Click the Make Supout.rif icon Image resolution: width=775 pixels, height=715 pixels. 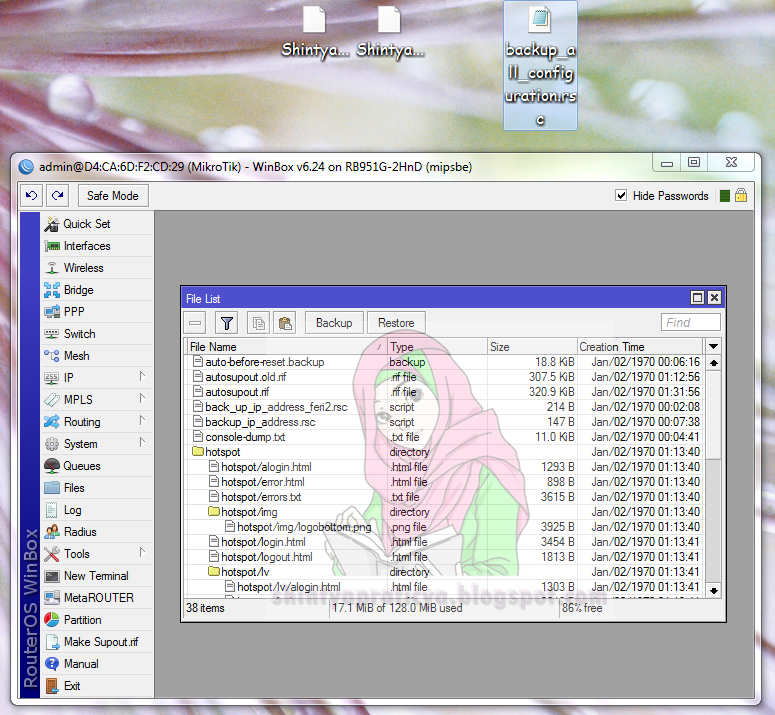(x=52, y=642)
